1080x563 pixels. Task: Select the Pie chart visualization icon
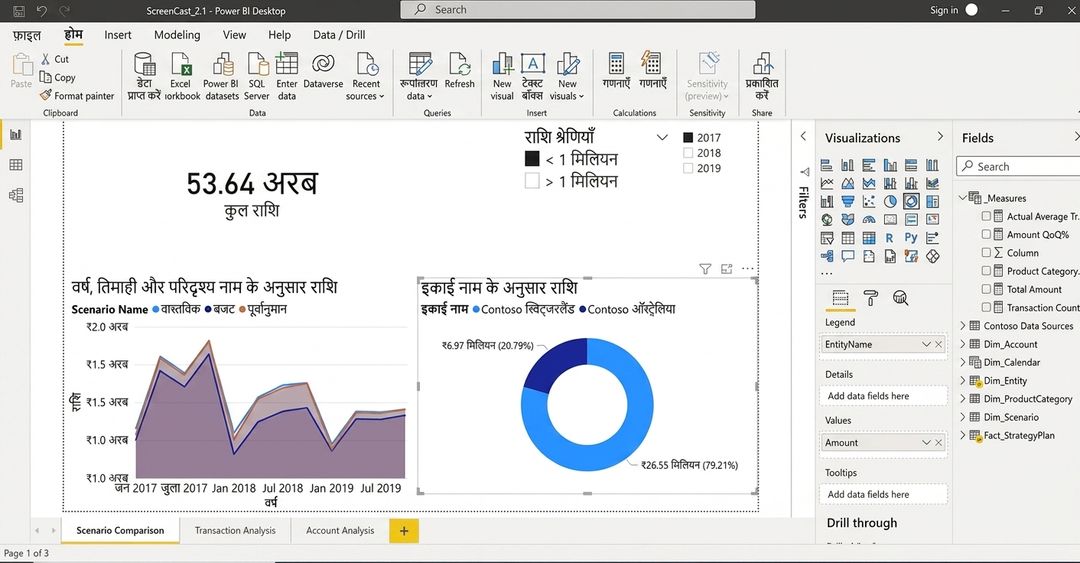[890, 201]
